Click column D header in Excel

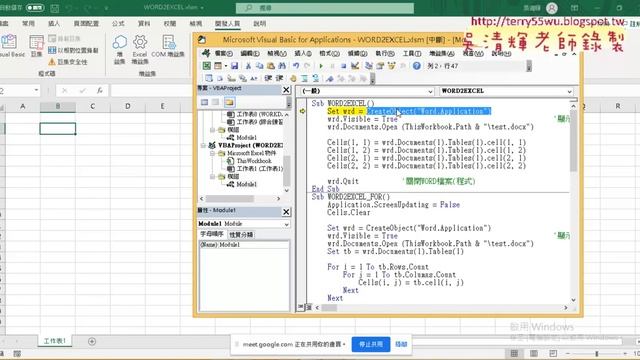click(x=128, y=106)
